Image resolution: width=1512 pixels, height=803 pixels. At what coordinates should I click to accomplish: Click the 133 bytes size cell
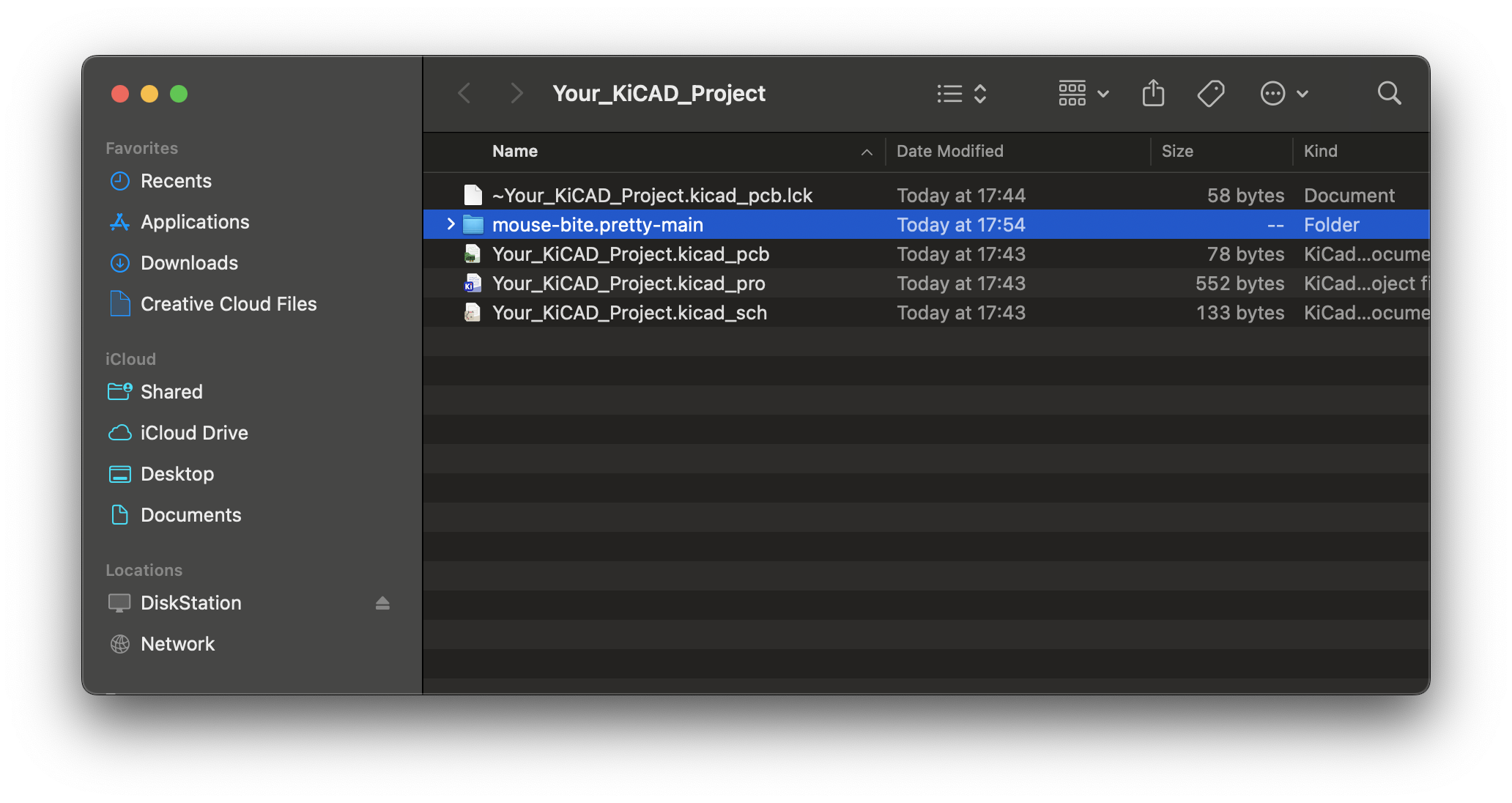[x=1240, y=313]
